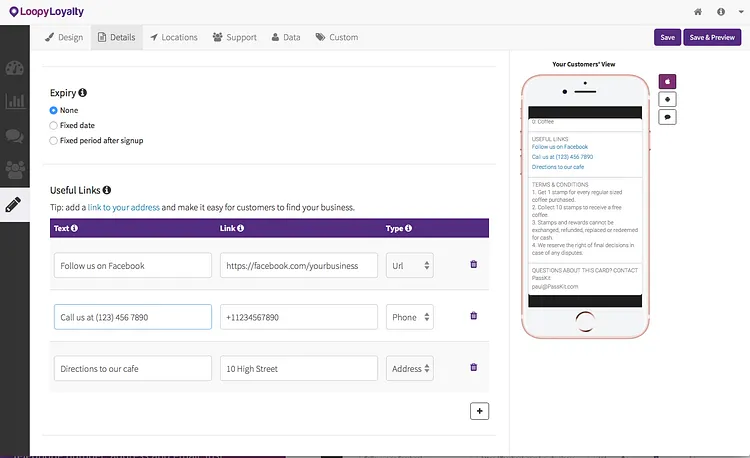Add a new useful link row

[x=479, y=411]
